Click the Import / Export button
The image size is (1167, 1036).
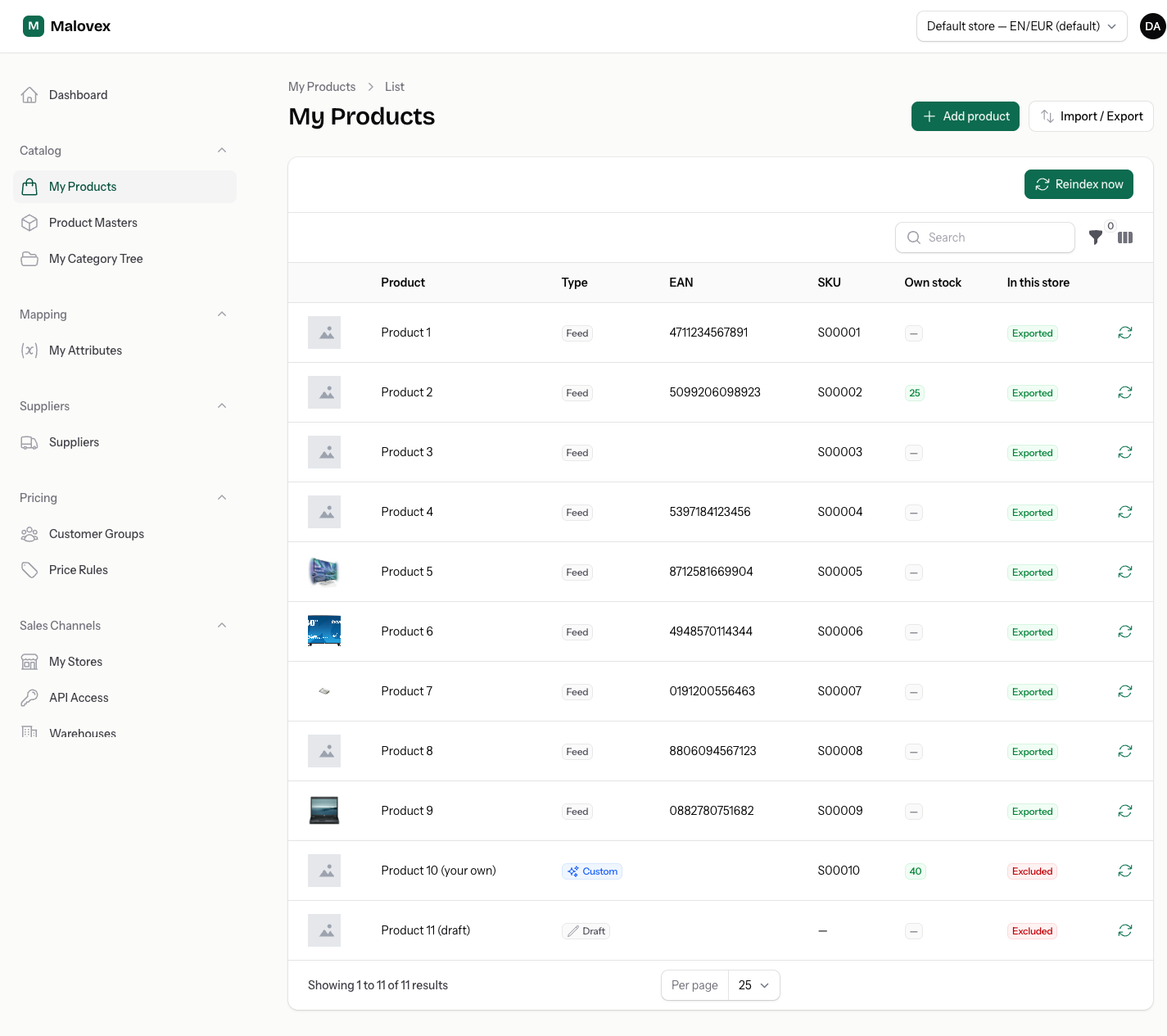pos(1091,116)
